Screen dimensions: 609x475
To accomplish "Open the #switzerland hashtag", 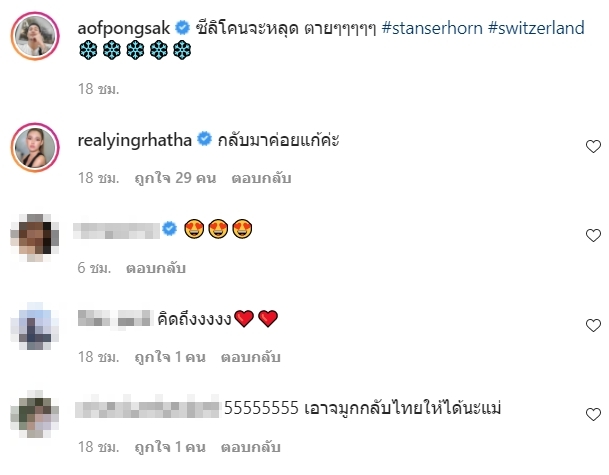I will click(x=536, y=28).
